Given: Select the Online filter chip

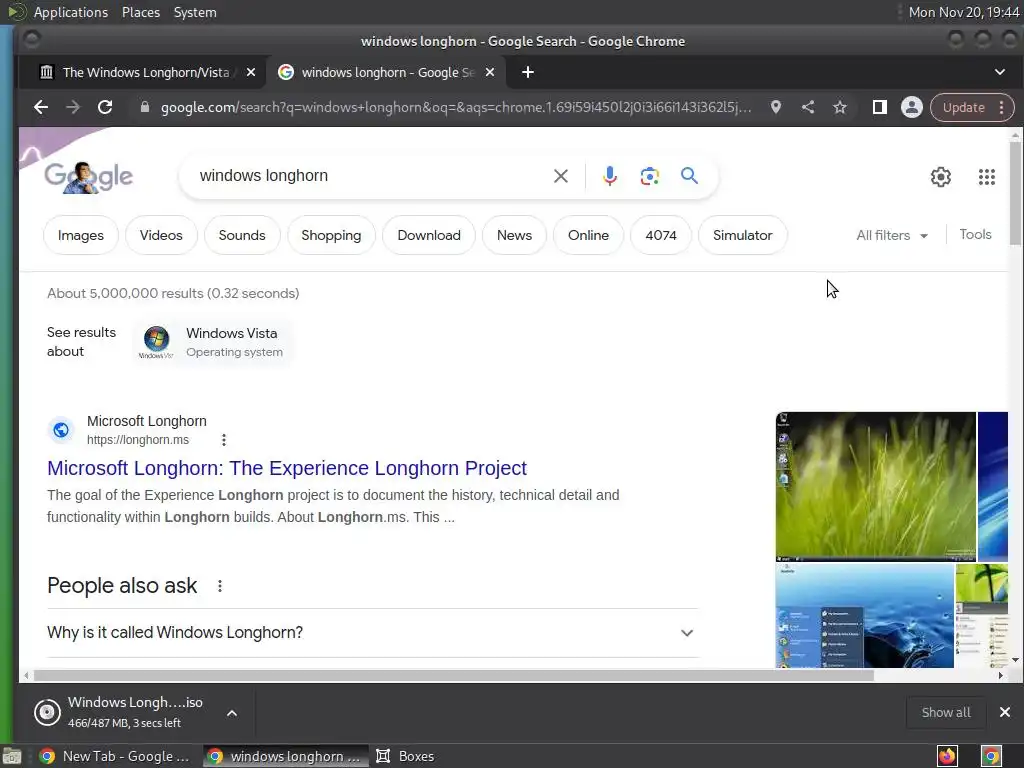Looking at the screenshot, I should click(588, 235).
